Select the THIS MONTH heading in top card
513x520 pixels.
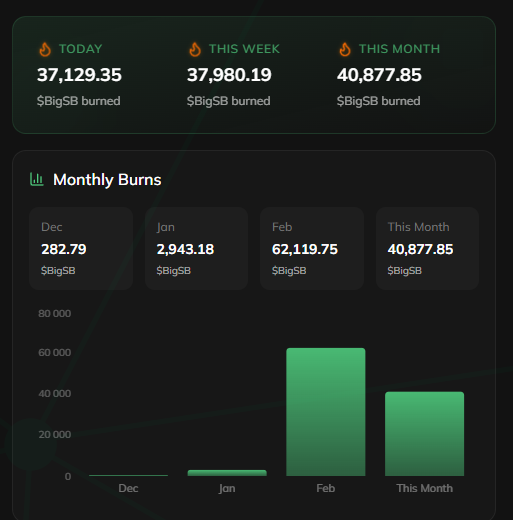[399, 49]
